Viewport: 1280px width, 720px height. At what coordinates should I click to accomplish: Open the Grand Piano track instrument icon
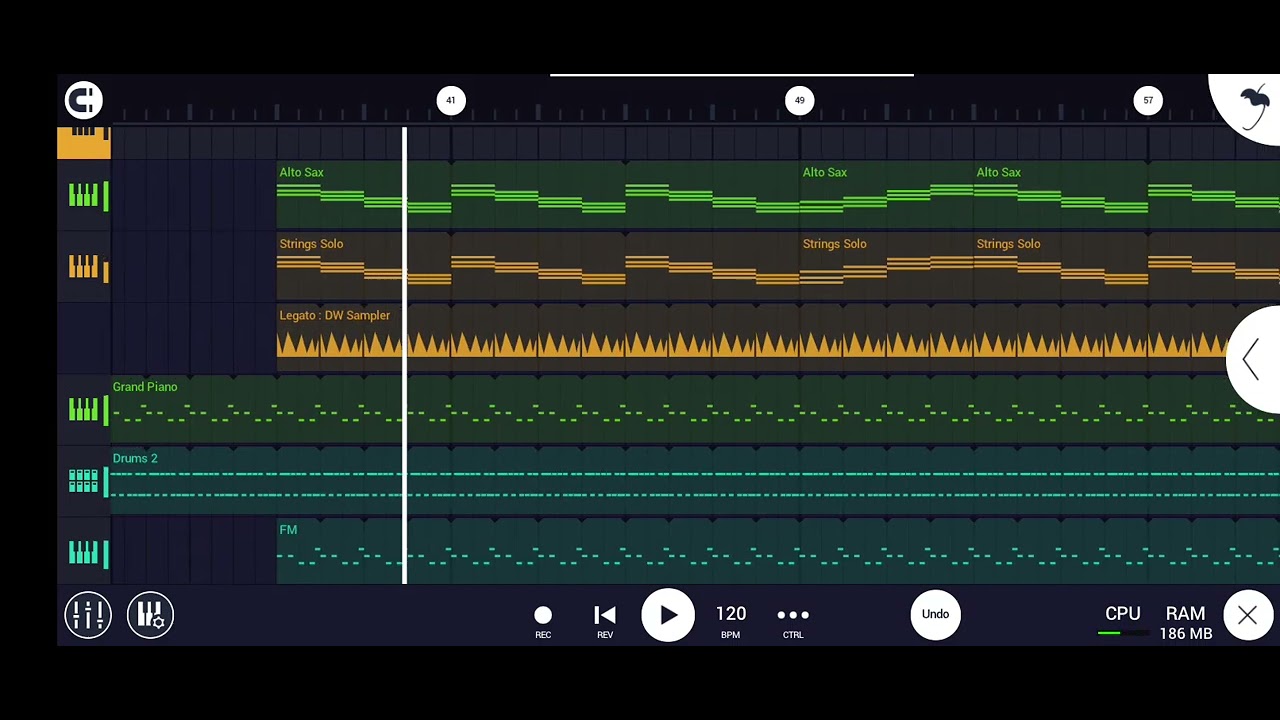coord(84,410)
